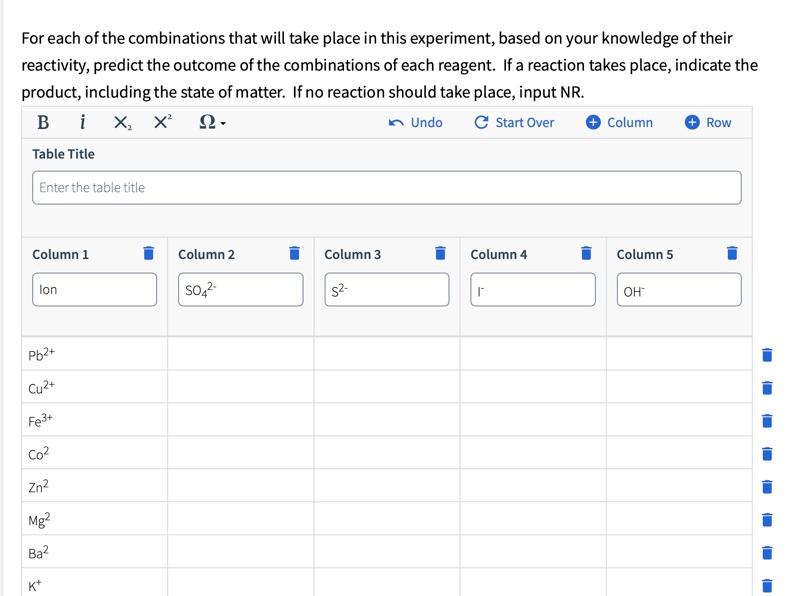
Task: Edit the SO4 2- column header field
Action: point(240,290)
